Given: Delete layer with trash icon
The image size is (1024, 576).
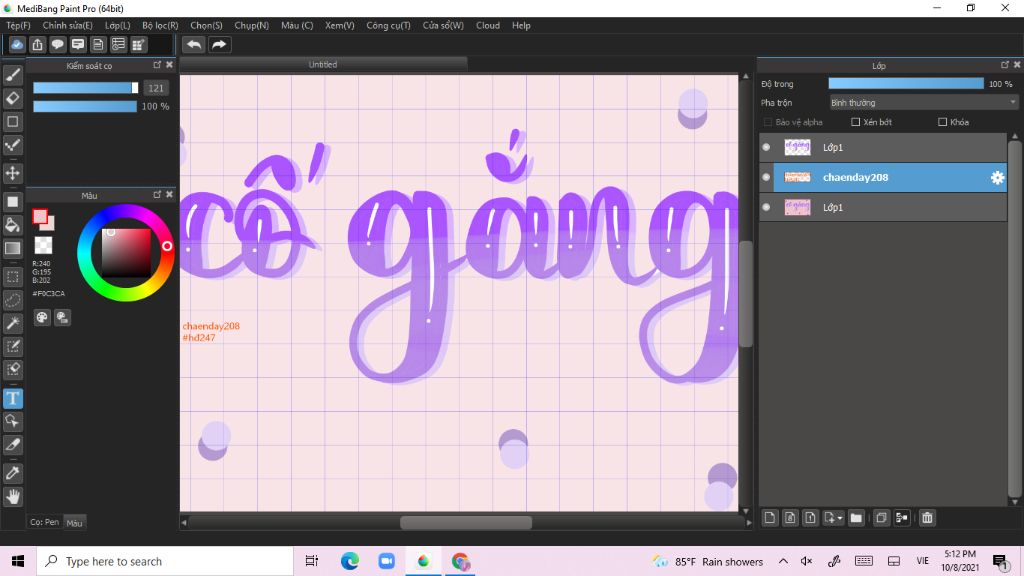Looking at the screenshot, I should coord(927,518).
